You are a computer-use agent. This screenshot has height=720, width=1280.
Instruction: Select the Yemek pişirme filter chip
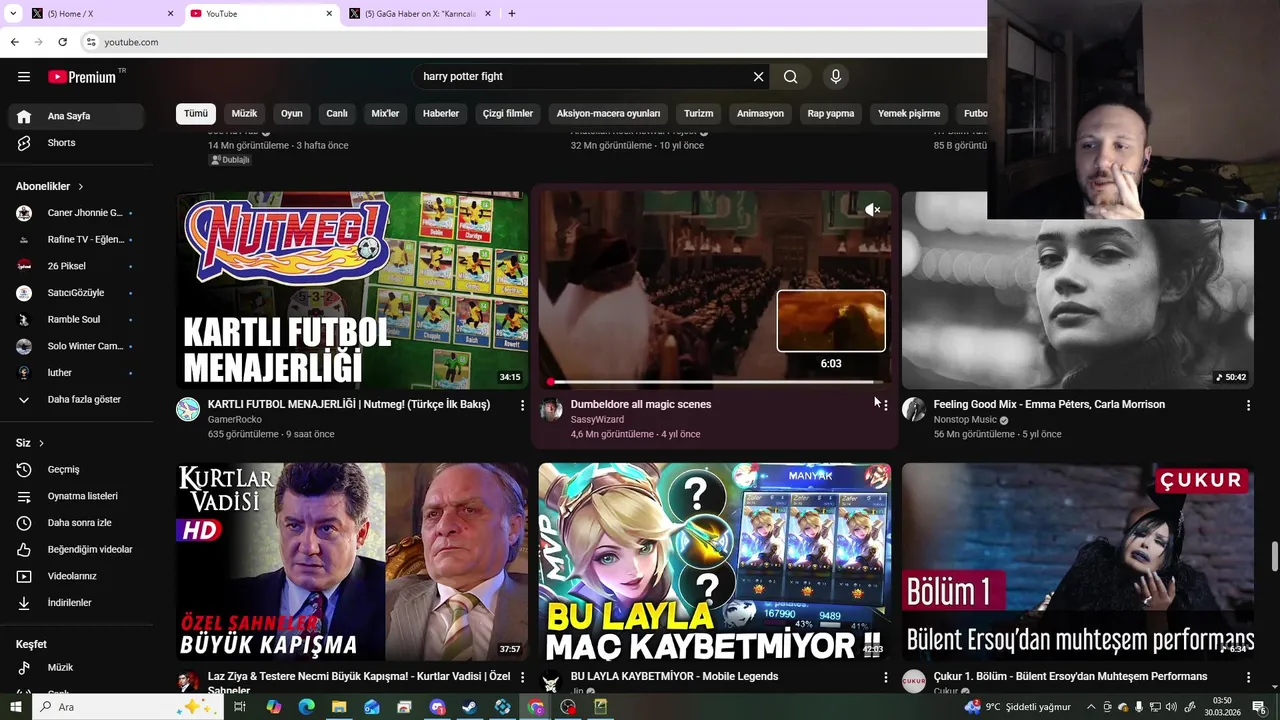[x=909, y=114]
